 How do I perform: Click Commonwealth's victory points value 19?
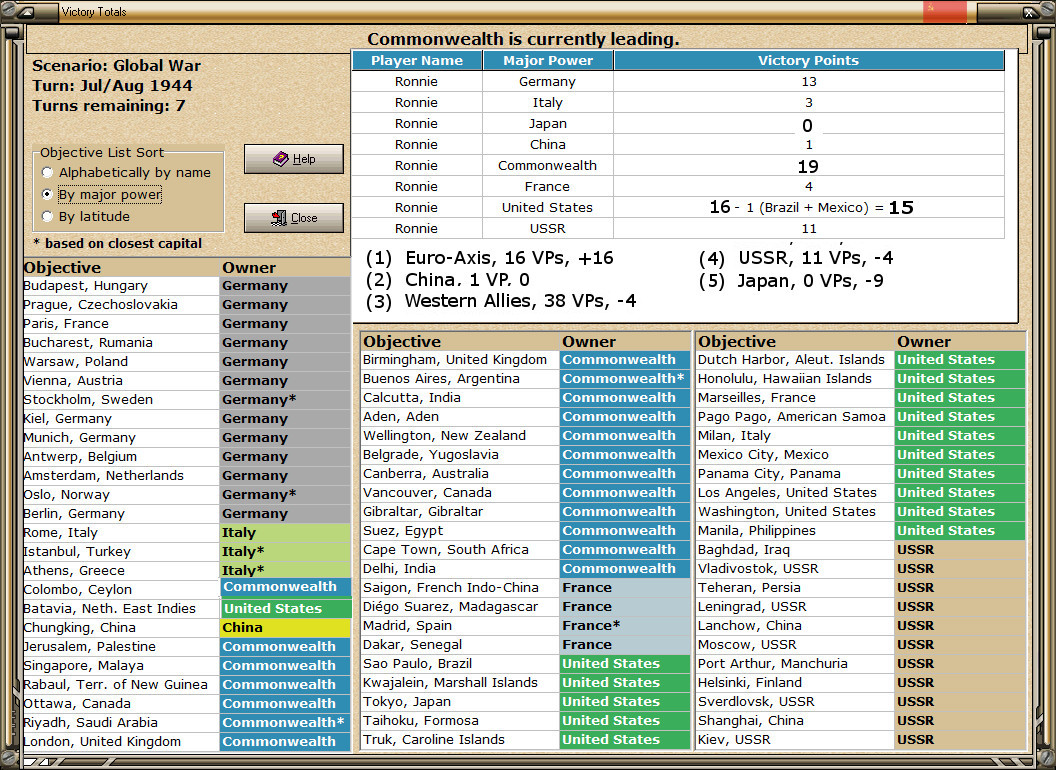808,166
